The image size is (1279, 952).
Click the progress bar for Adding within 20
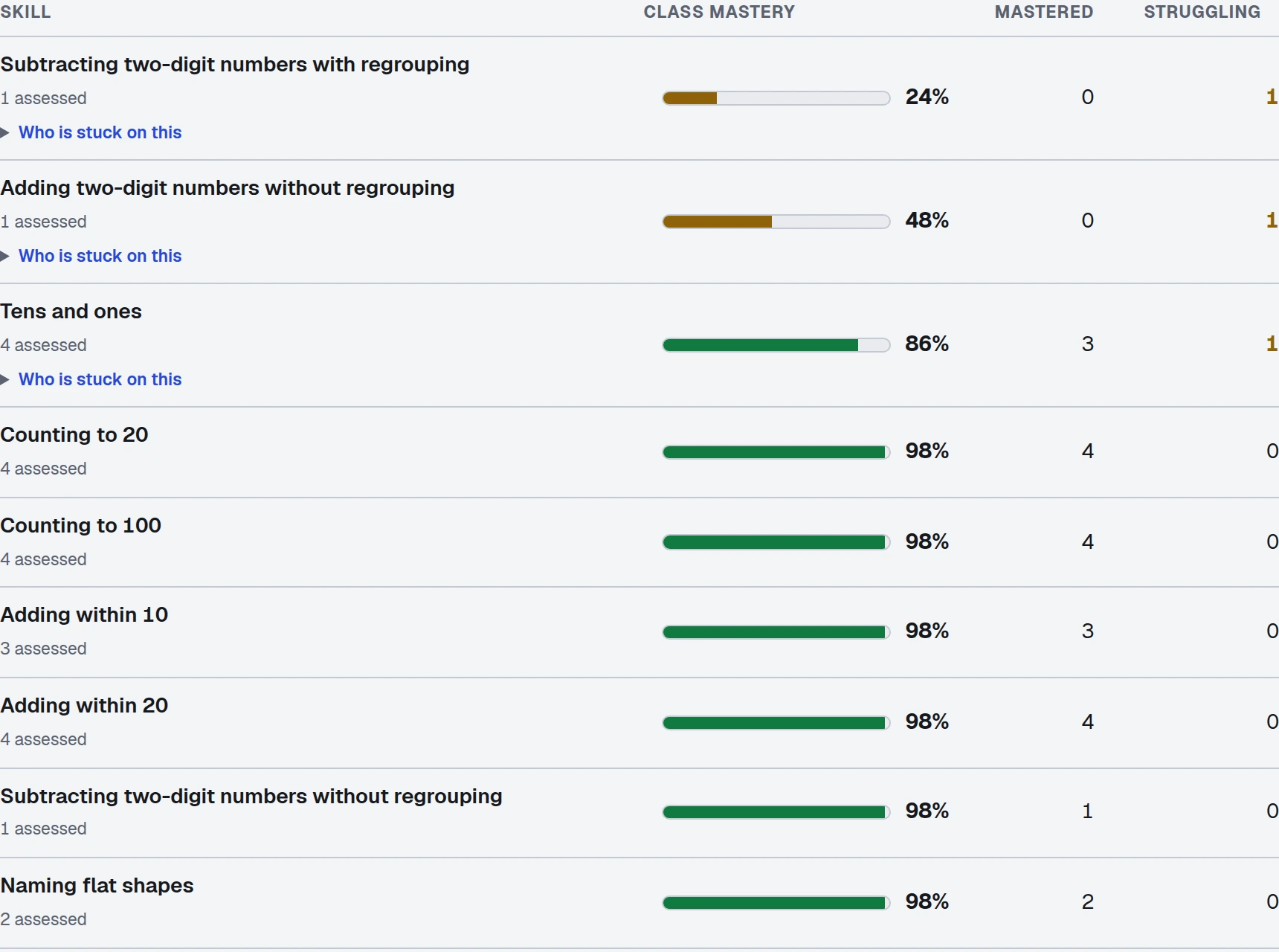(x=776, y=723)
